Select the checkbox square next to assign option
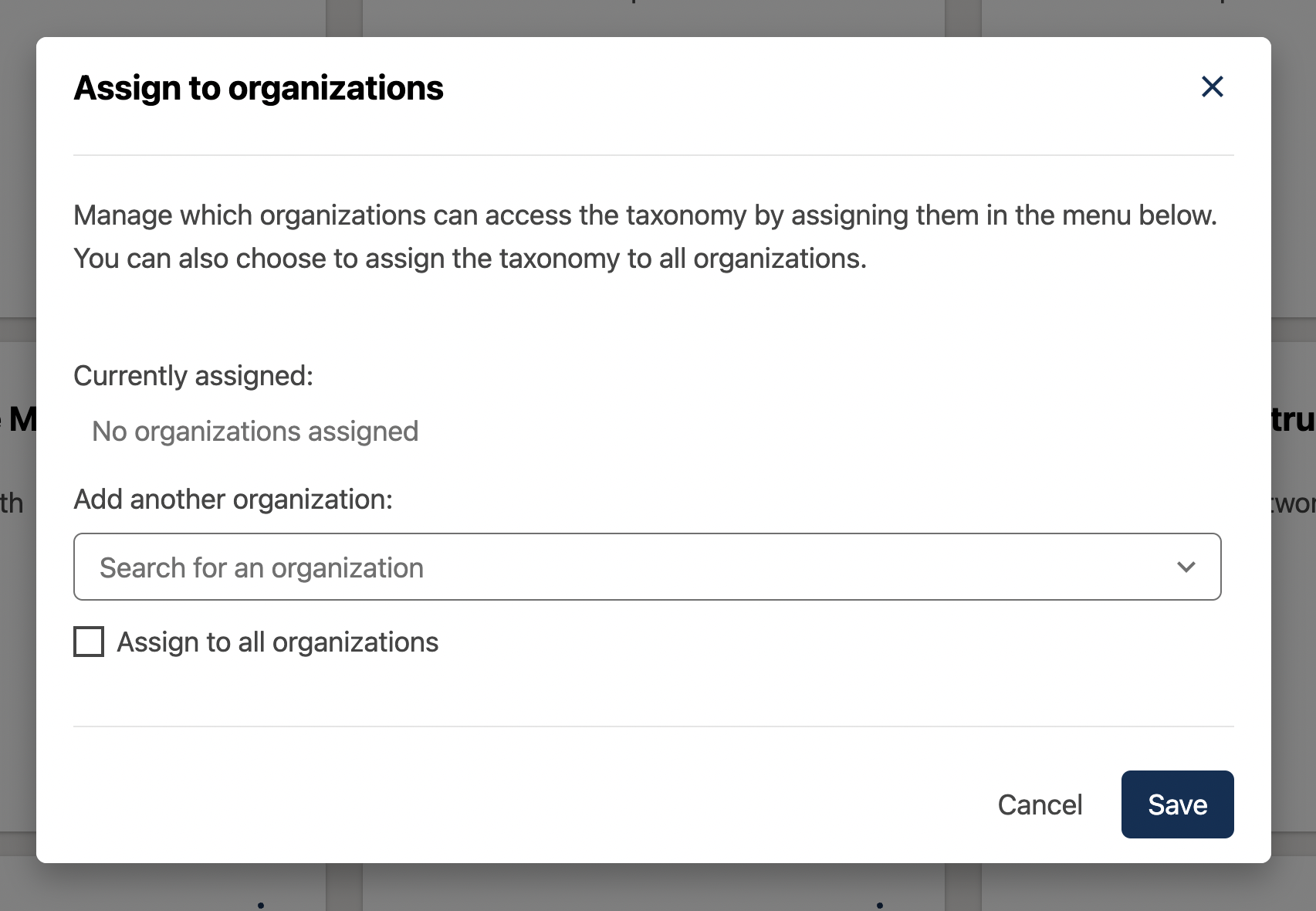Viewport: 1316px width, 911px height. coord(88,641)
